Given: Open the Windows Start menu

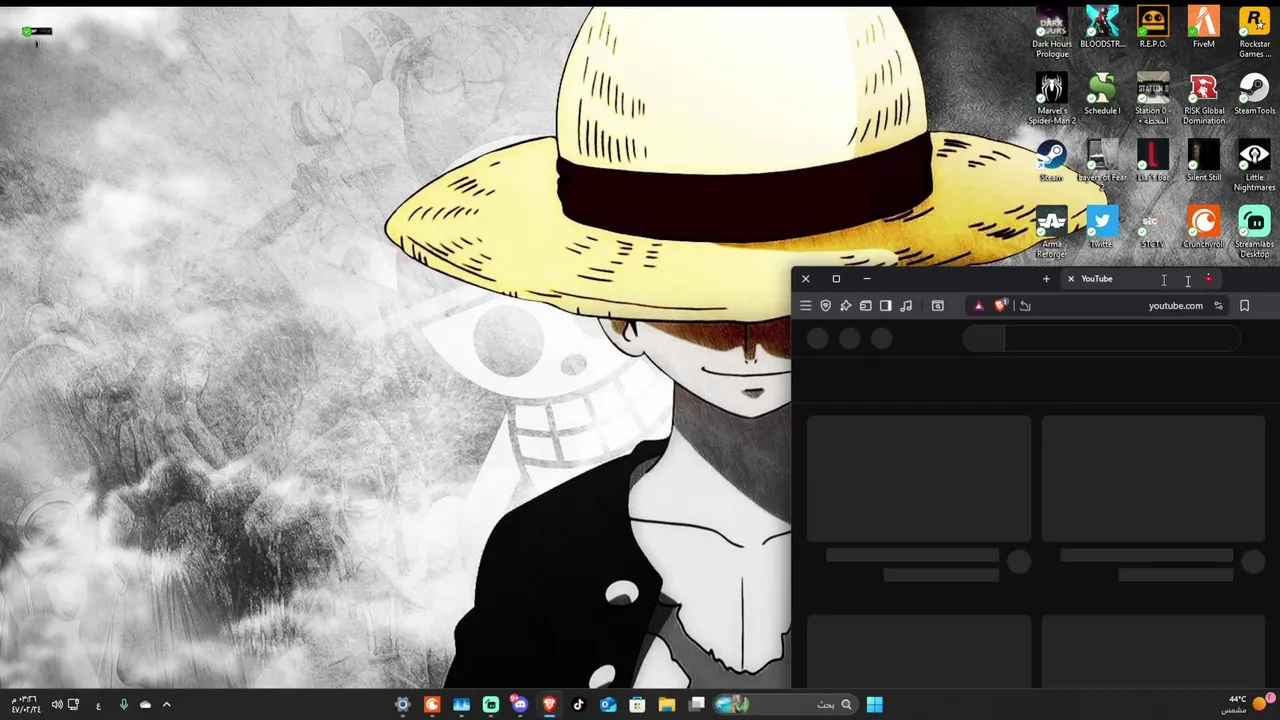Looking at the screenshot, I should 875,705.
